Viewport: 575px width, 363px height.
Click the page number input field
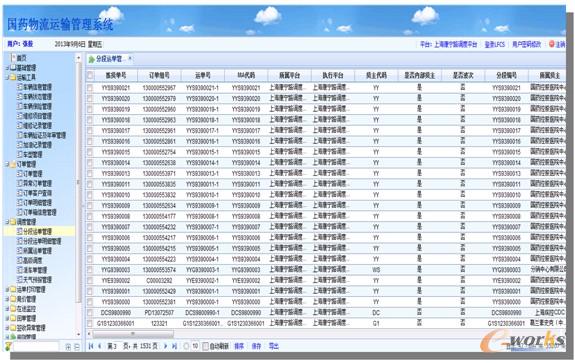[115, 346]
